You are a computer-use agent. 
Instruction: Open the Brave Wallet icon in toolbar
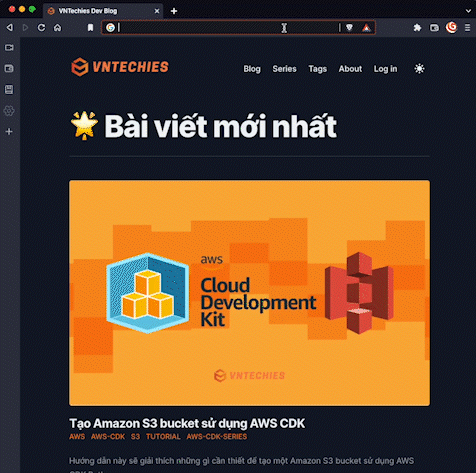click(434, 27)
